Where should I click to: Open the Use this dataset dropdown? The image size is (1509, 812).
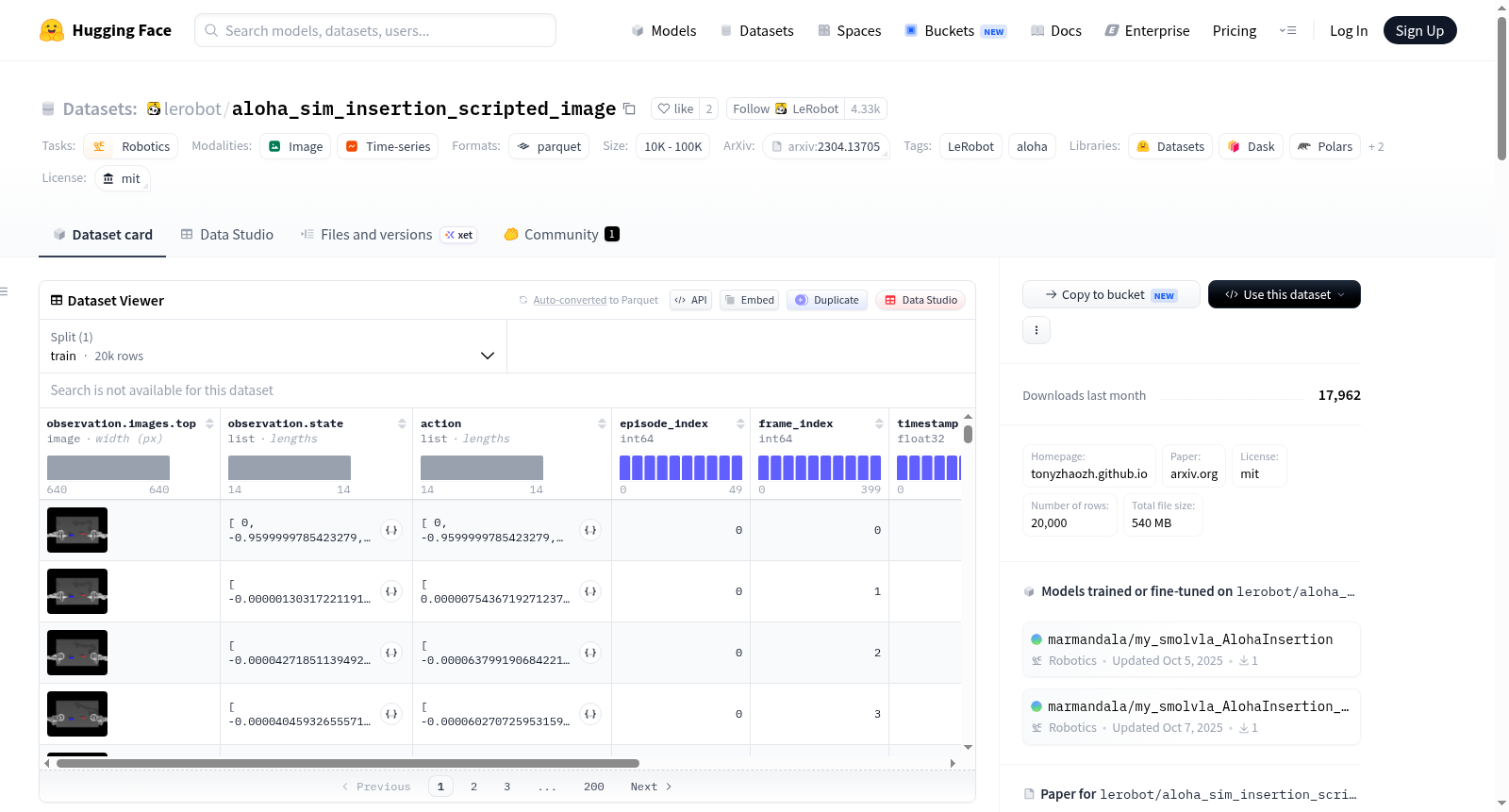[1284, 294]
